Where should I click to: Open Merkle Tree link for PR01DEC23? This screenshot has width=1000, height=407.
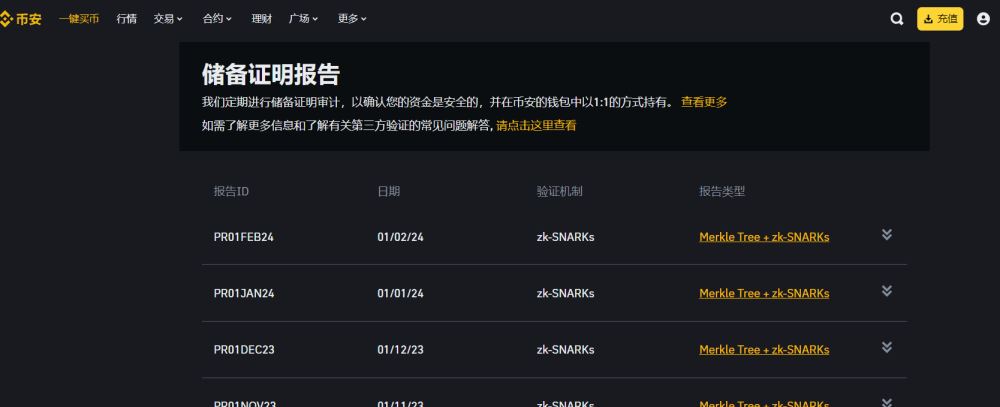[764, 350]
